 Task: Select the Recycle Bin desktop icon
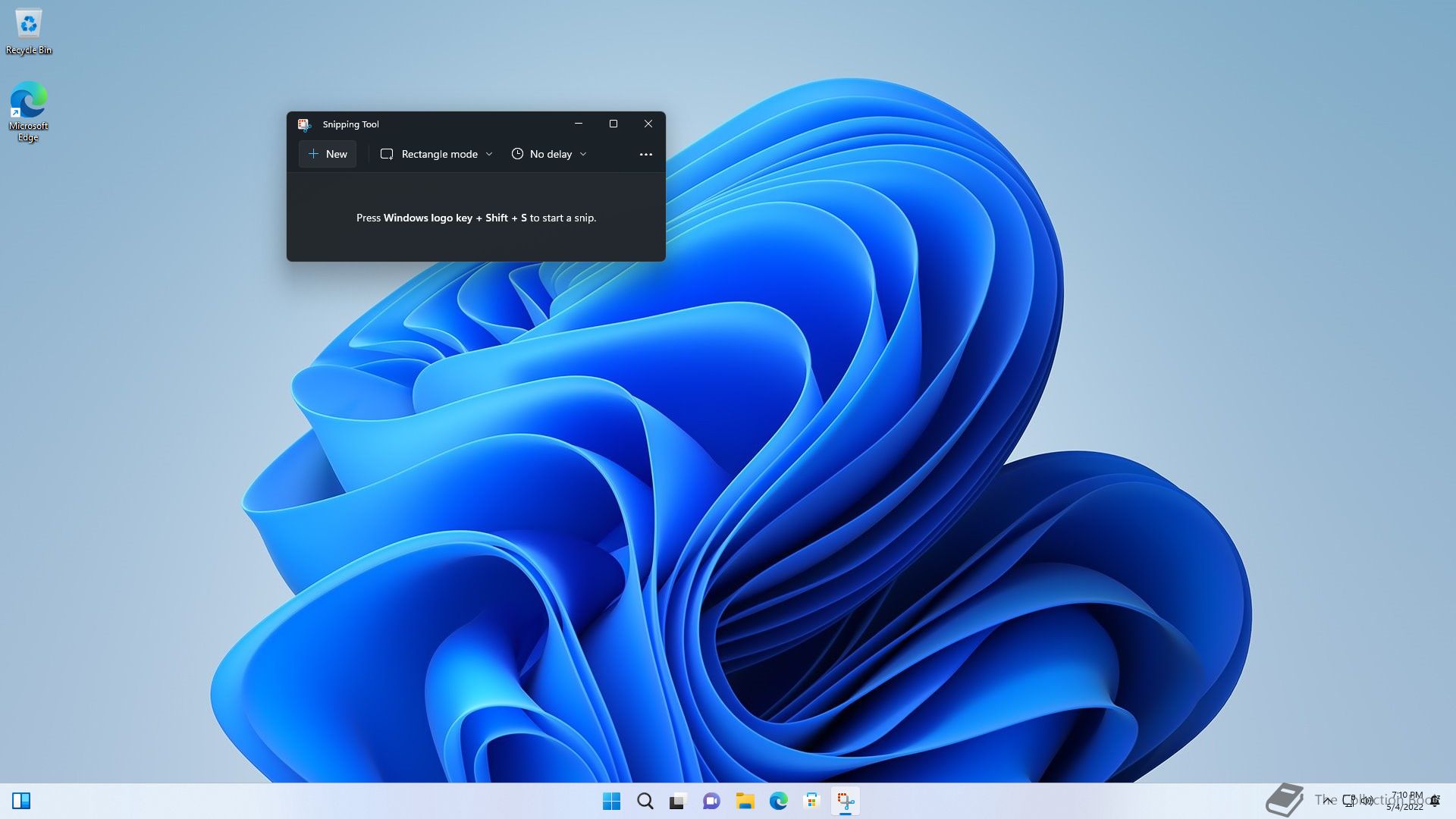click(29, 33)
